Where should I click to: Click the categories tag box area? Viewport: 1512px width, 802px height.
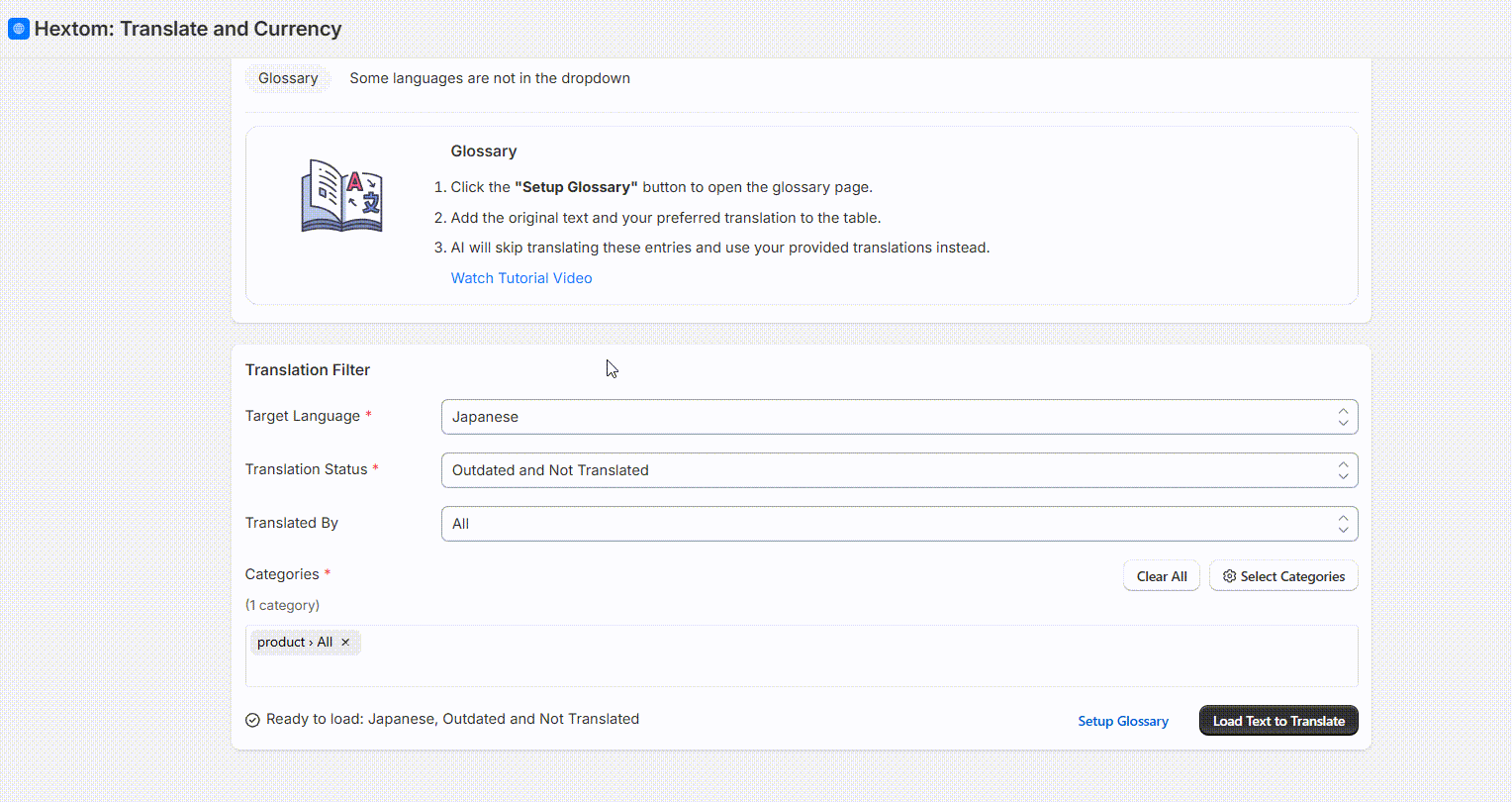pos(802,655)
